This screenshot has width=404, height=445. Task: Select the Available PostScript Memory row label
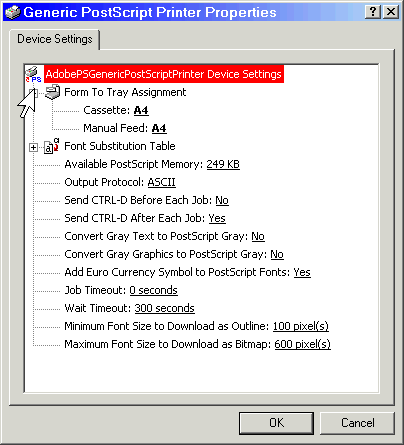tap(134, 164)
